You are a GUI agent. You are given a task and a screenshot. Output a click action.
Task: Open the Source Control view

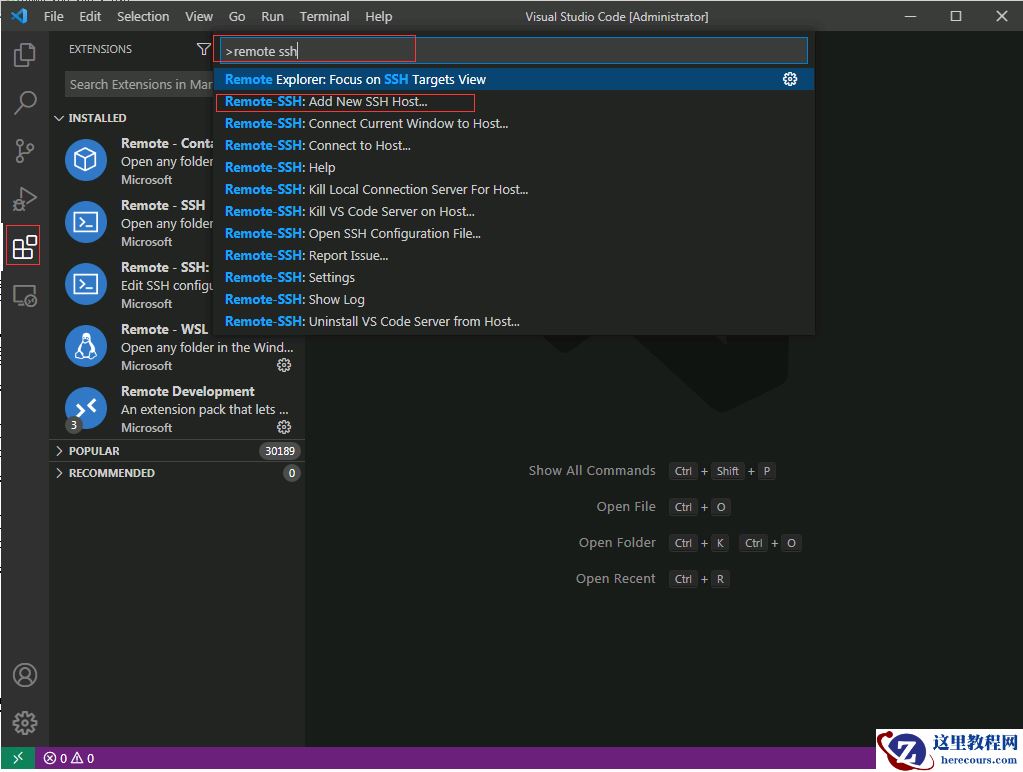(25, 151)
